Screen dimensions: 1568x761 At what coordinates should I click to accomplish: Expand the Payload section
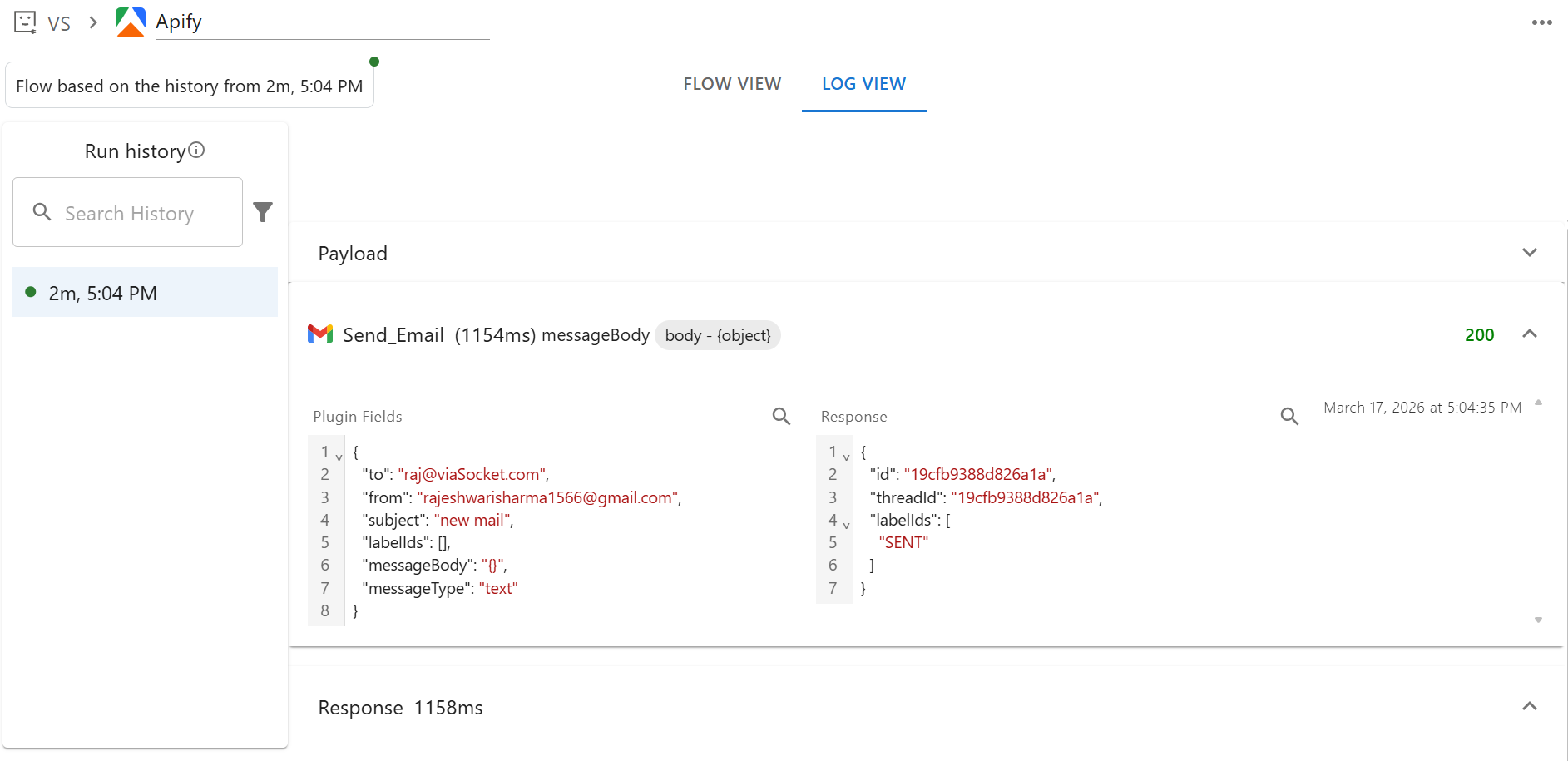[x=1531, y=252]
